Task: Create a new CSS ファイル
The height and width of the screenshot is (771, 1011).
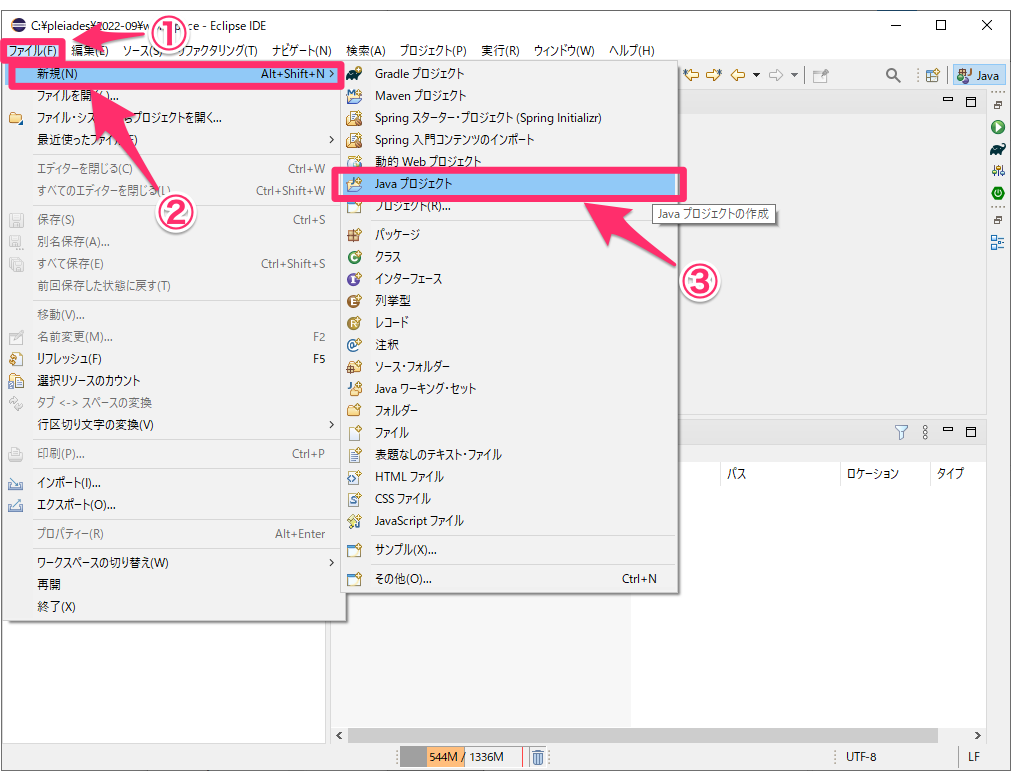Action: (509, 499)
